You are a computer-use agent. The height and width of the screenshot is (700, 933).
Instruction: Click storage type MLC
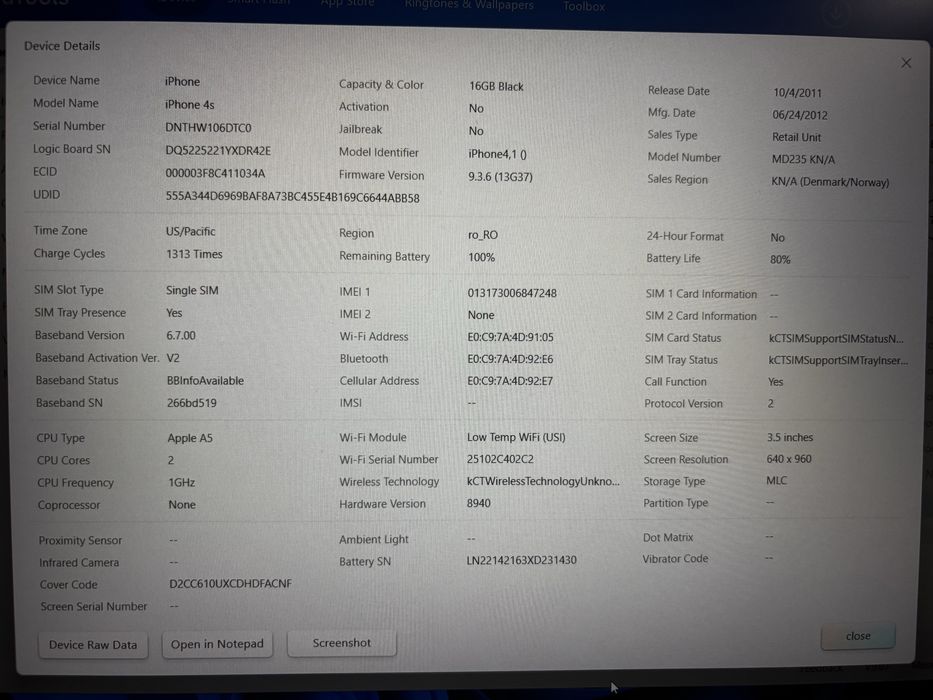click(x=777, y=480)
